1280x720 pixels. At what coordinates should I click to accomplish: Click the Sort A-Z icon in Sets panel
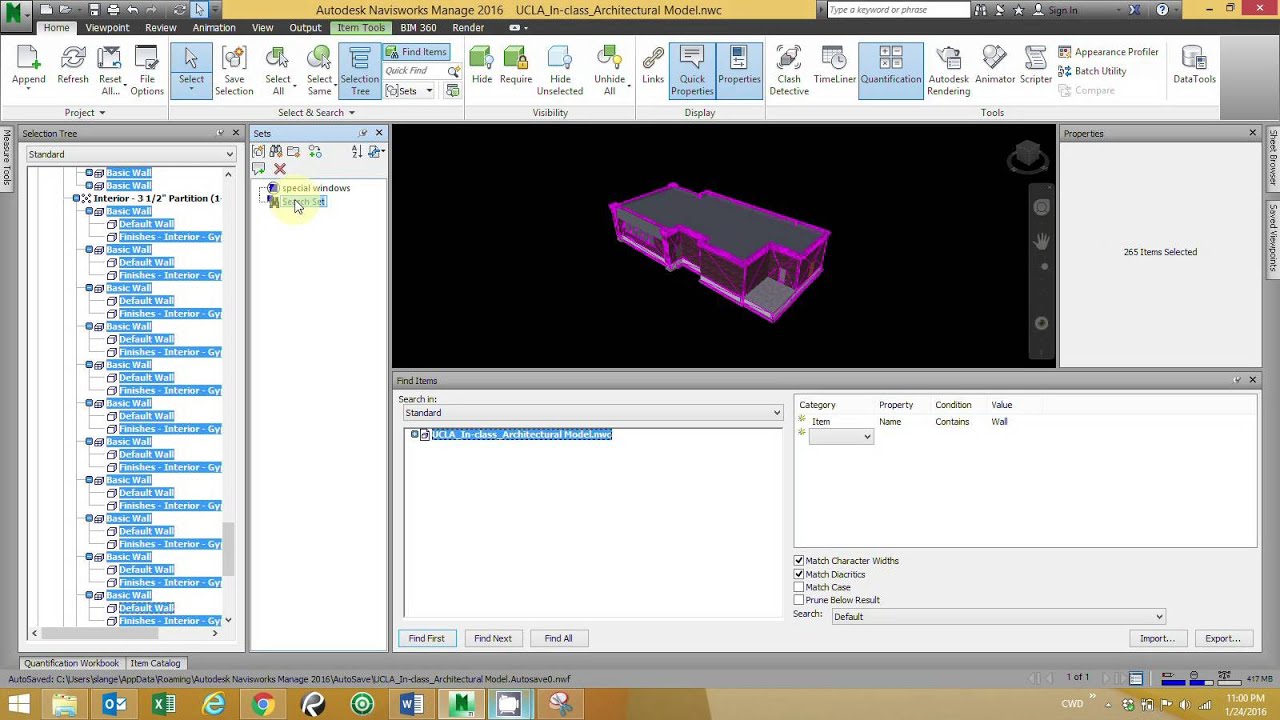coord(357,152)
